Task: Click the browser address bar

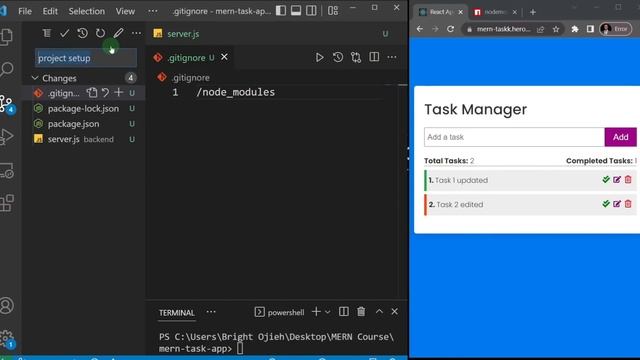Action: coord(504,29)
